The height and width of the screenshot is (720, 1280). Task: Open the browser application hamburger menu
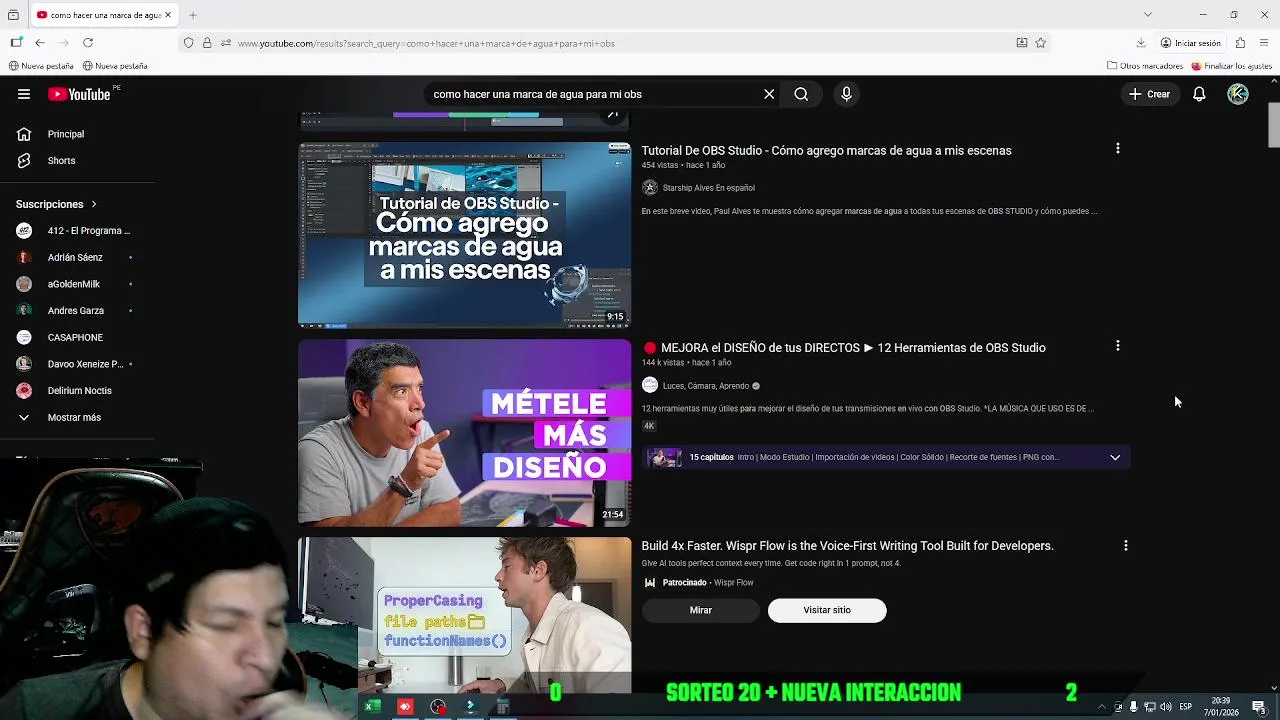1265,43
